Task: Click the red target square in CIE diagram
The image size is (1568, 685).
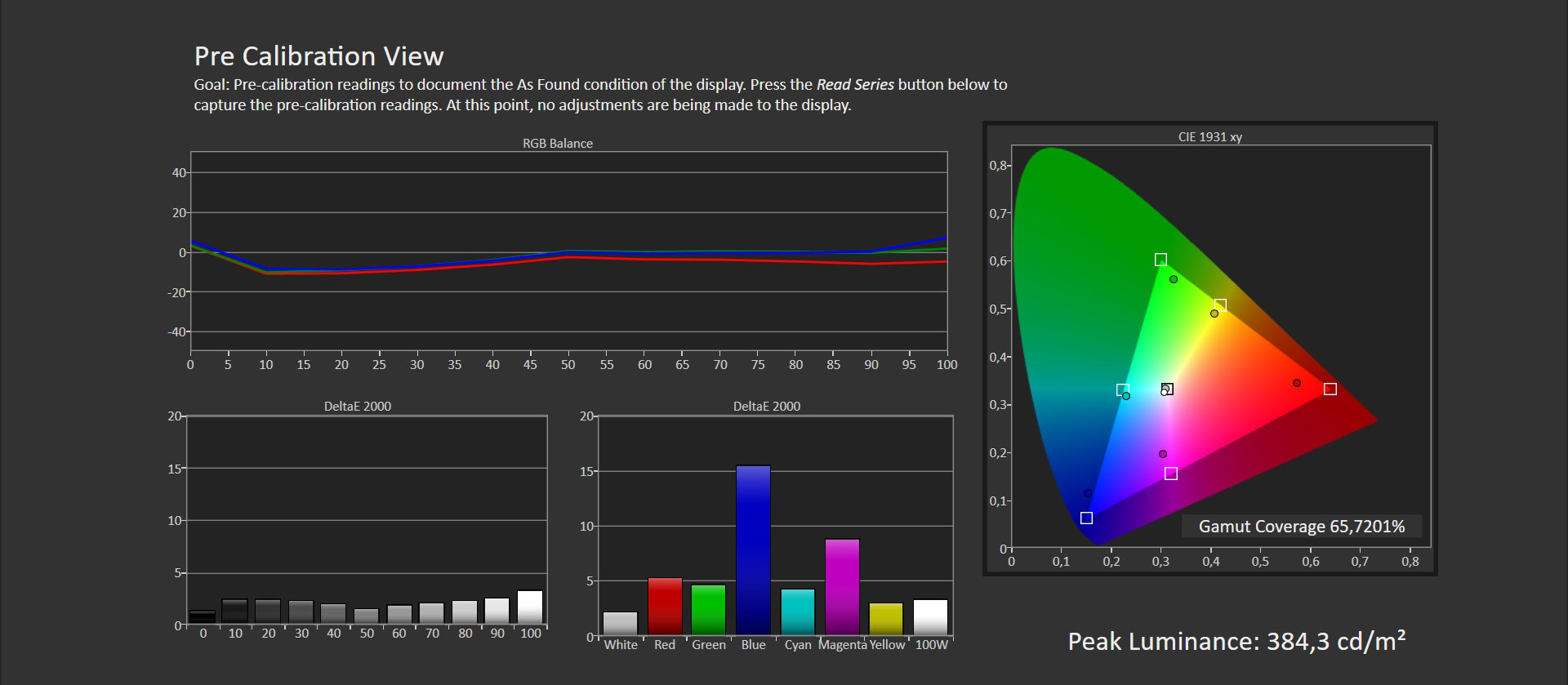Action: (1330, 389)
